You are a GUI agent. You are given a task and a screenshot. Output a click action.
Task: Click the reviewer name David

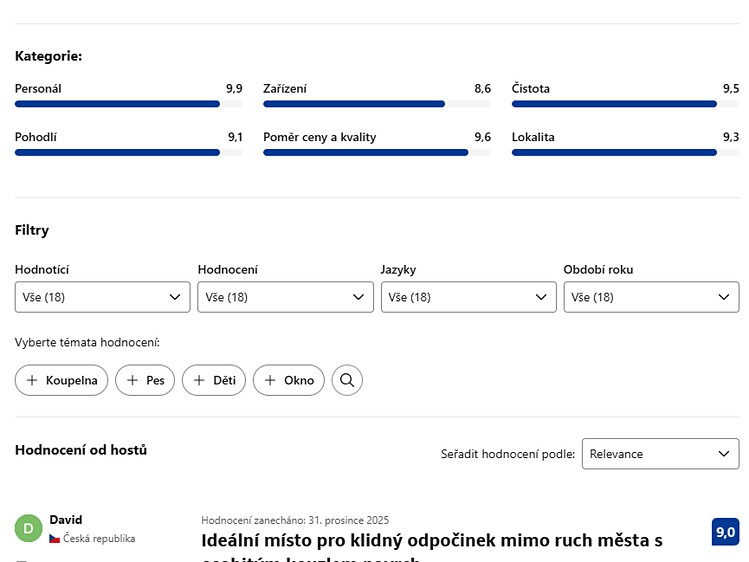point(65,520)
